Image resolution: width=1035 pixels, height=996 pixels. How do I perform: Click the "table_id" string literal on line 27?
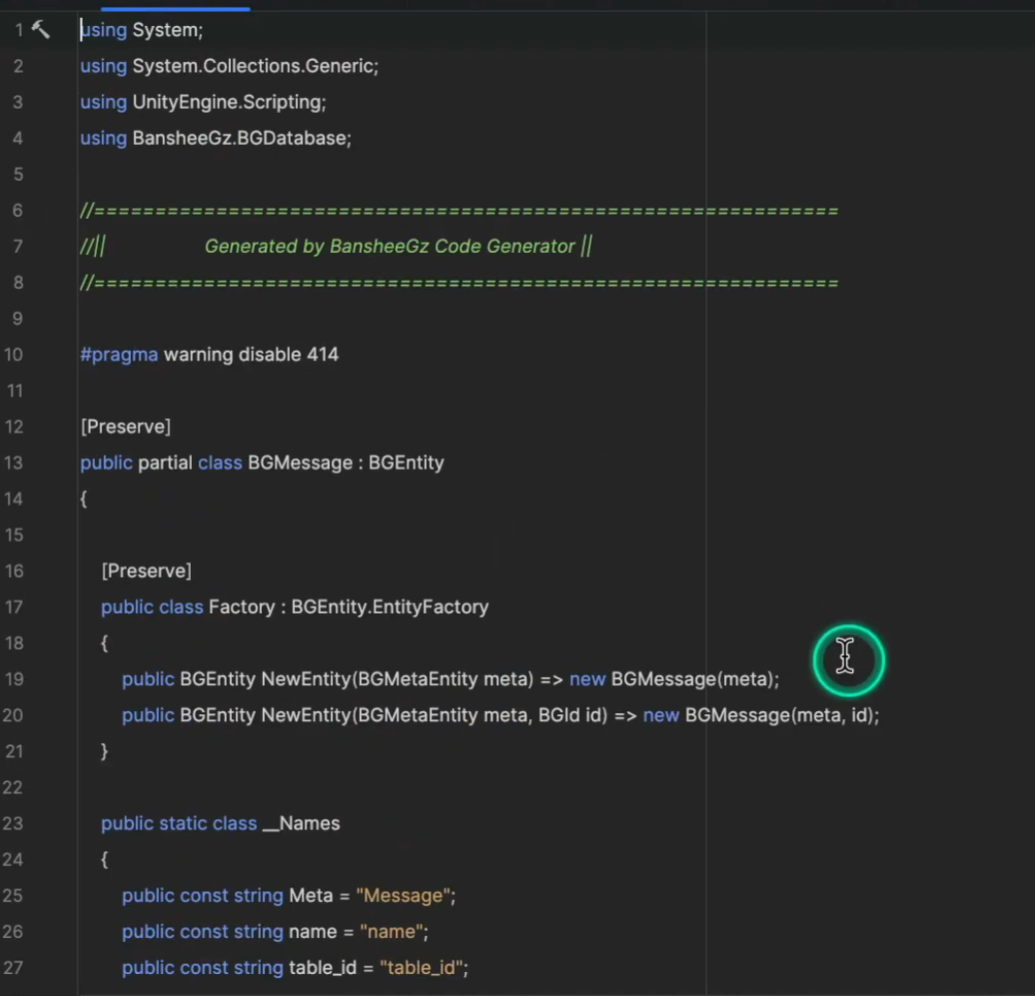(421, 968)
